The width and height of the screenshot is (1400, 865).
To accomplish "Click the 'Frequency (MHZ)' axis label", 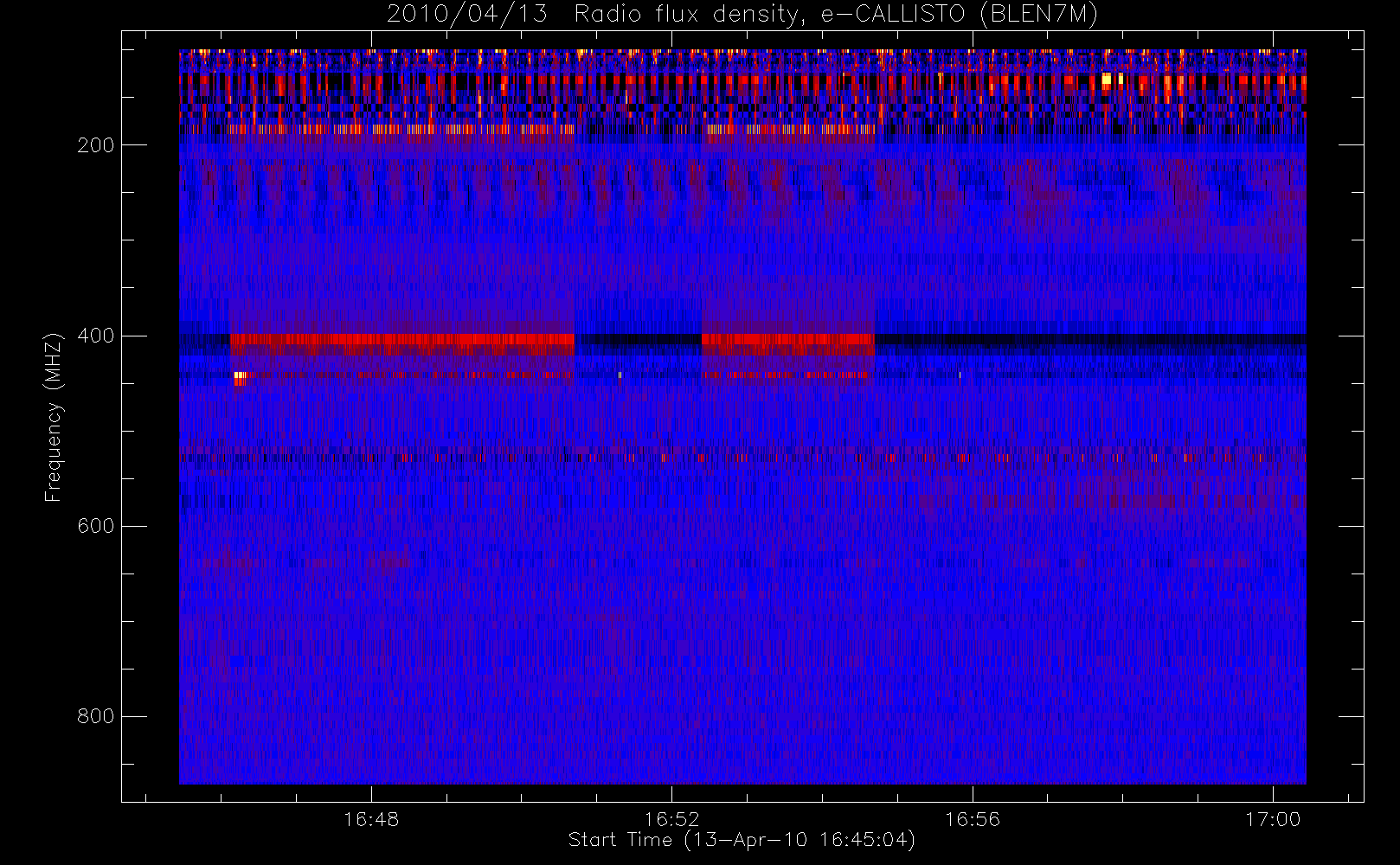I will pyautogui.click(x=54, y=417).
